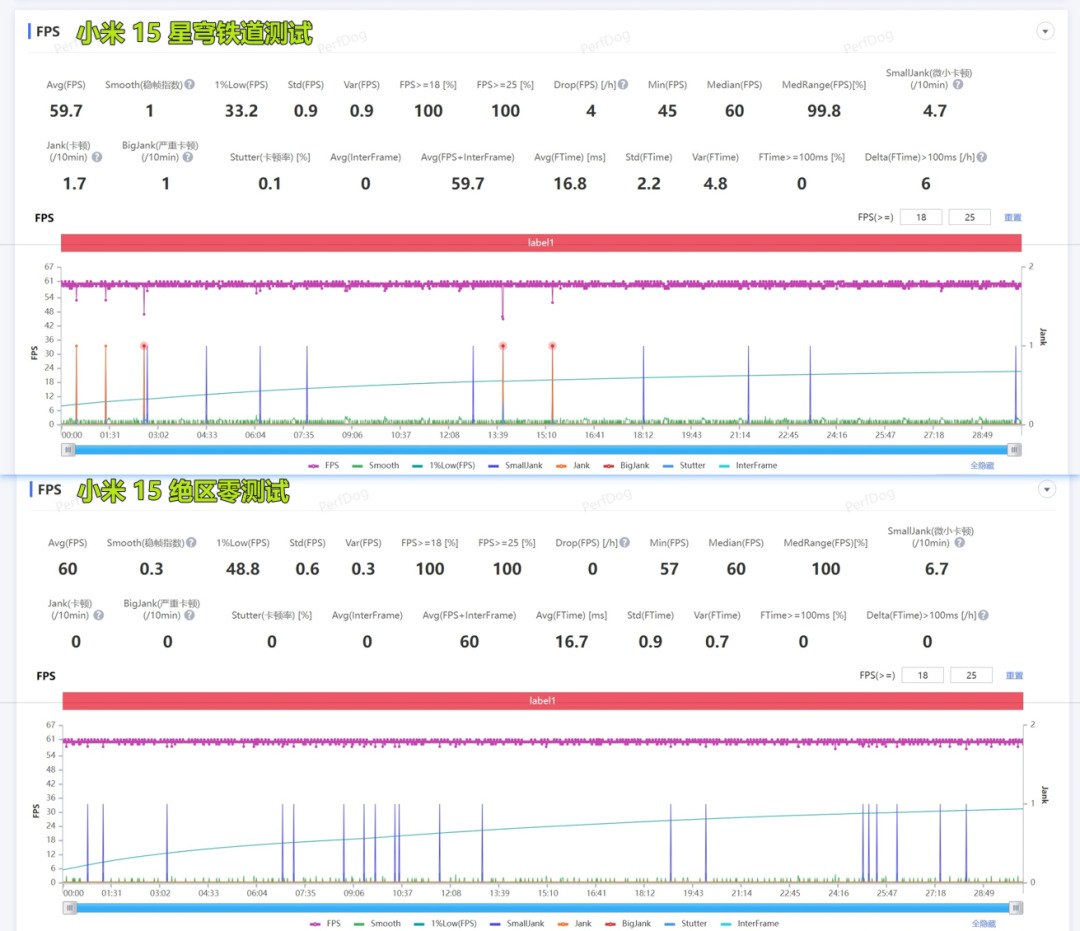
Task: Toggle the Stutter legend series in 绝区零 chart
Action: [x=686, y=923]
